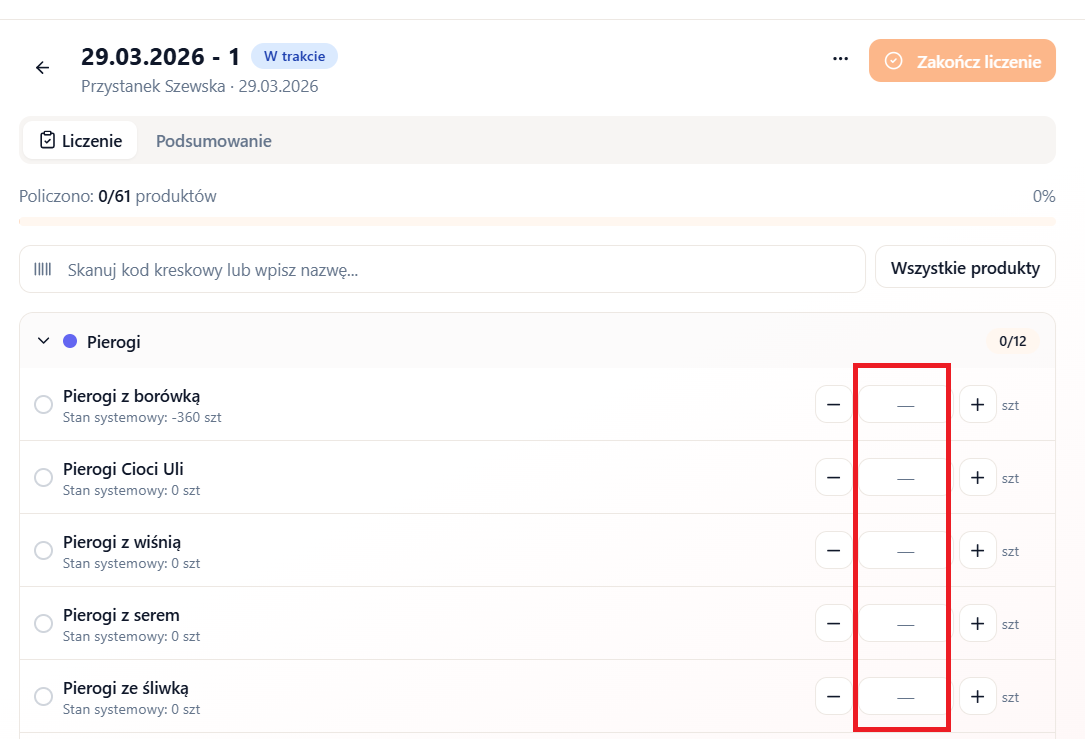Screen dimensions: 1085x739
Task: Click quantity field for Pierogi z borówką
Action: point(906,404)
